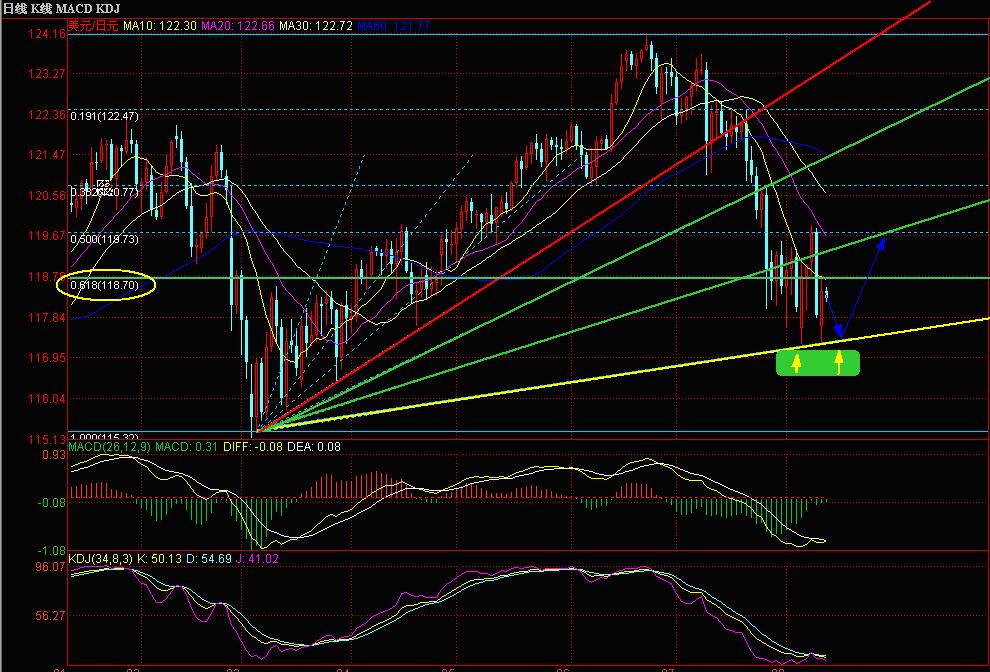Click the MACD(26,12,9) indicator parameters label
The width and height of the screenshot is (990, 672).
[109, 447]
